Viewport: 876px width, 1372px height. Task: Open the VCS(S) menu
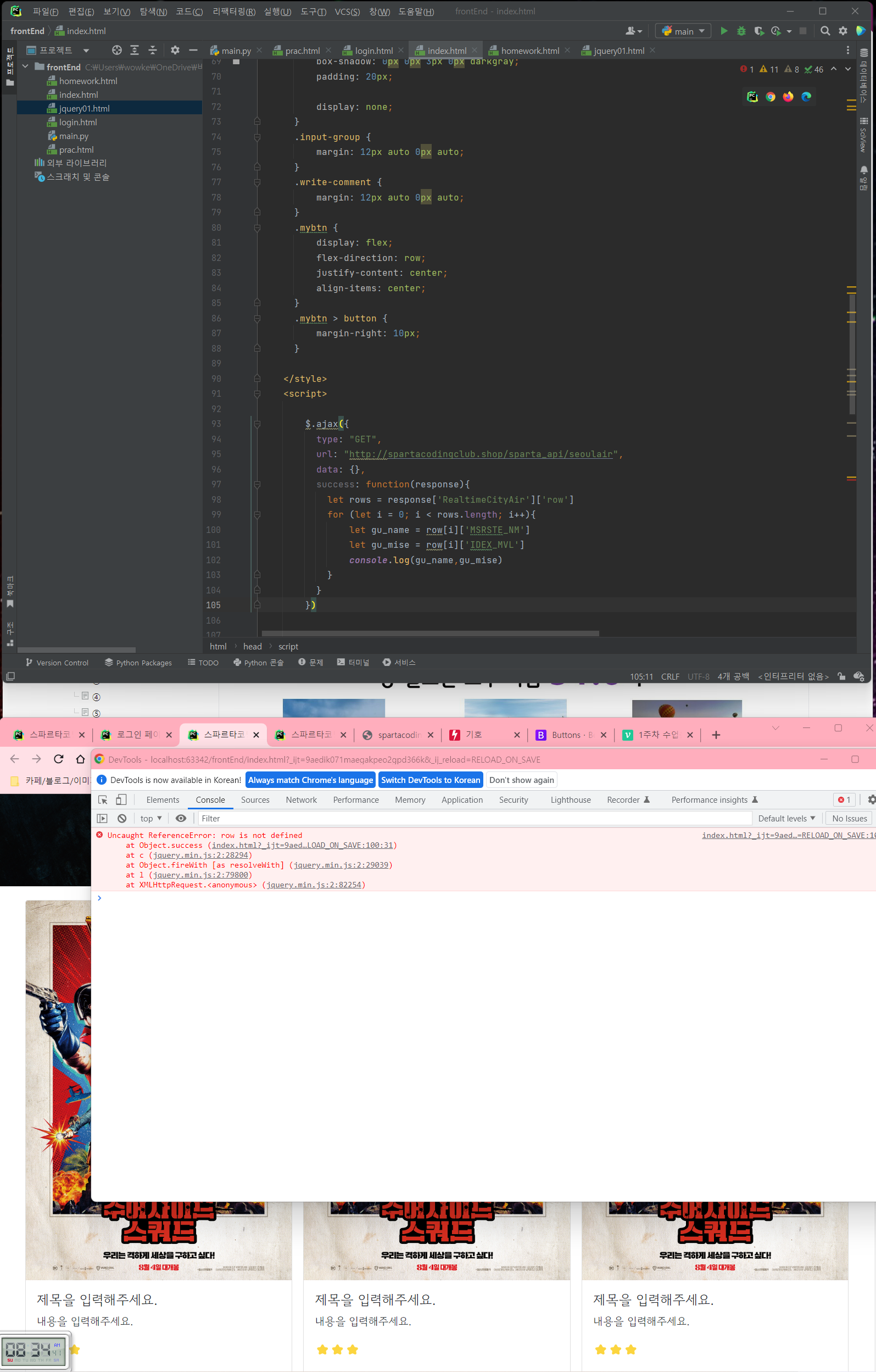347,12
